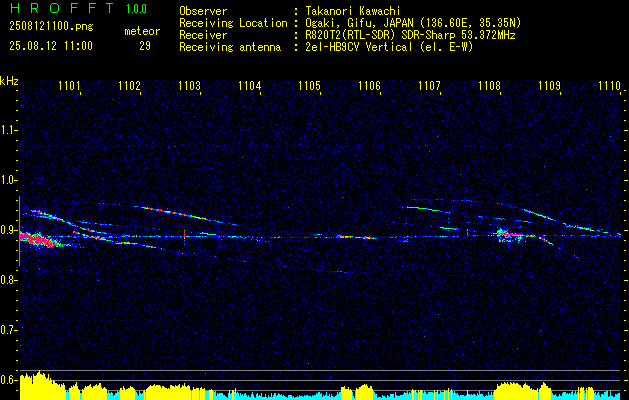Click the speckled echo cluster just after 1108
This screenshot has height=400, width=629.
pos(509,235)
